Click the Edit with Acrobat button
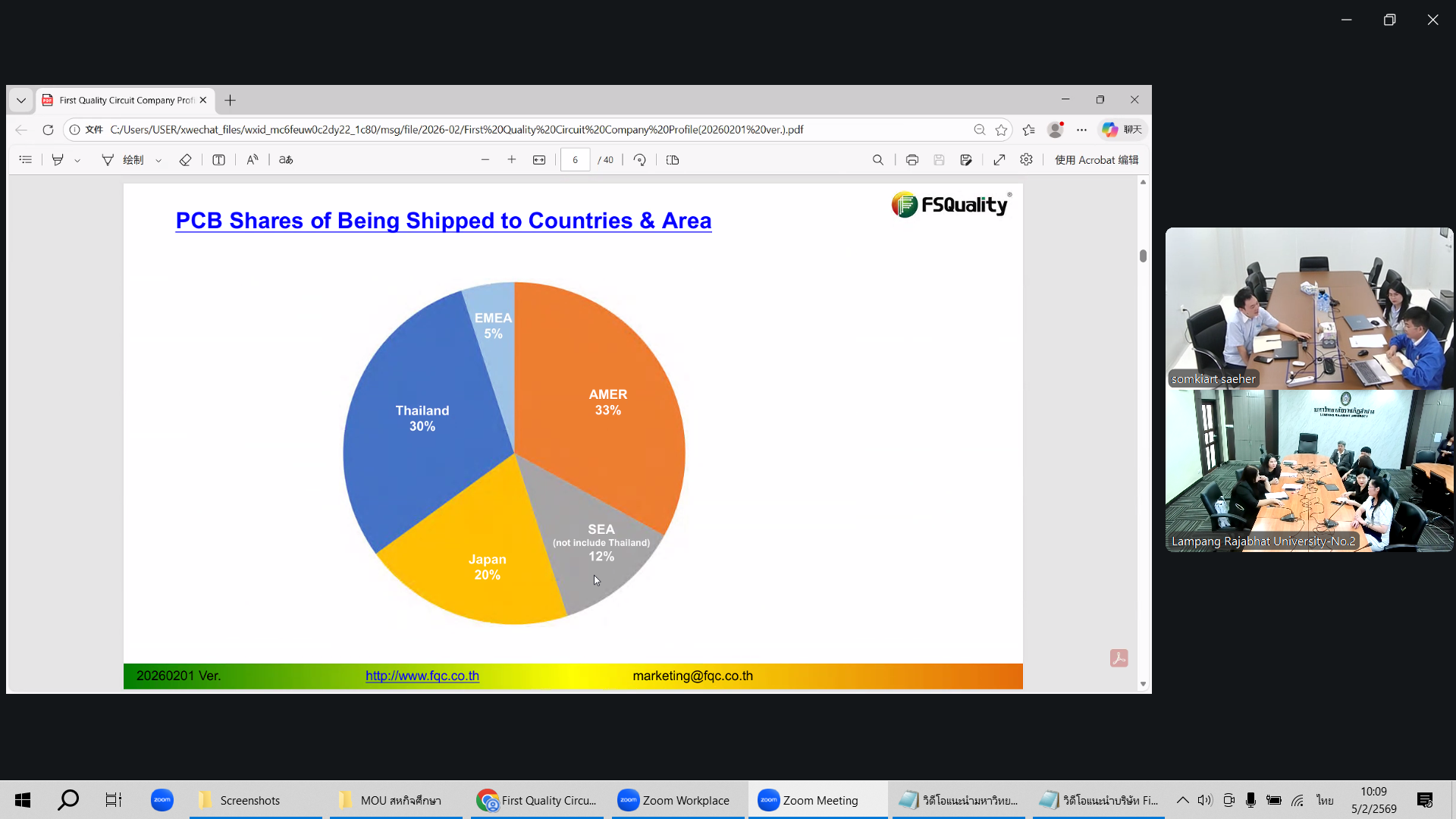 [x=1096, y=160]
